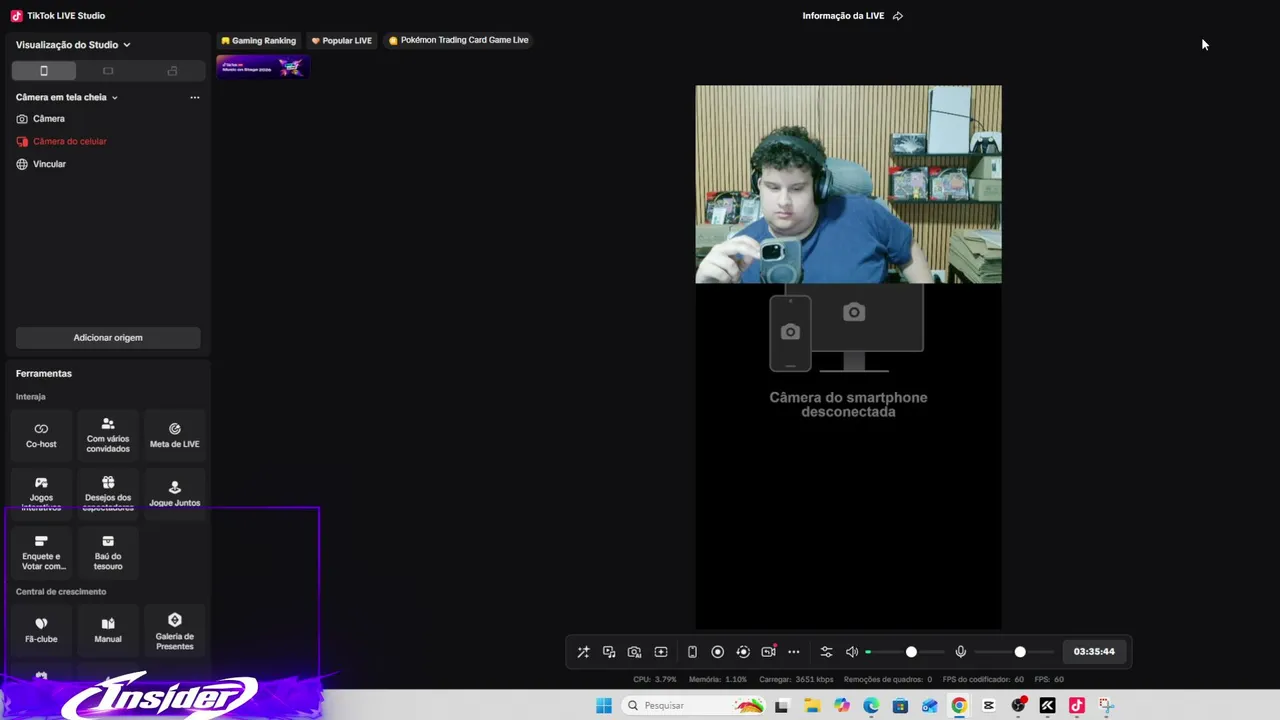Expand Visualização do Studio dropdown
This screenshot has height=720, width=1280.
click(x=73, y=45)
